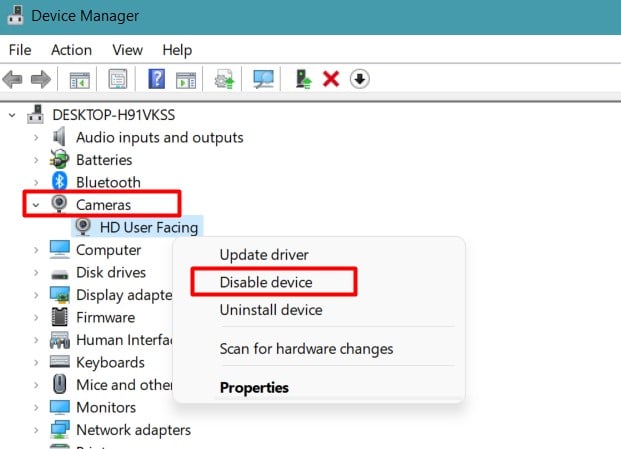Image resolution: width=621 pixels, height=449 pixels.
Task: Expand the Mice and other pointing devices chevron
Action: (36, 385)
